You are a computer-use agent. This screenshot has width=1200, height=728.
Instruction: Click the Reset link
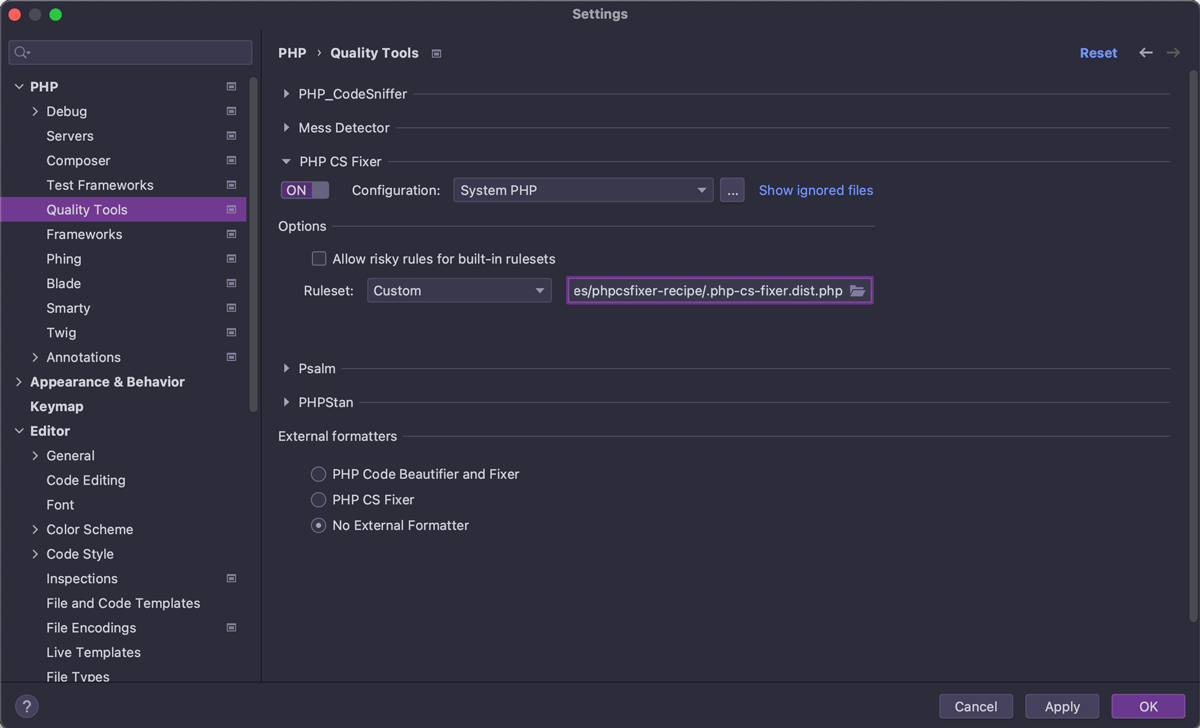[1098, 52]
